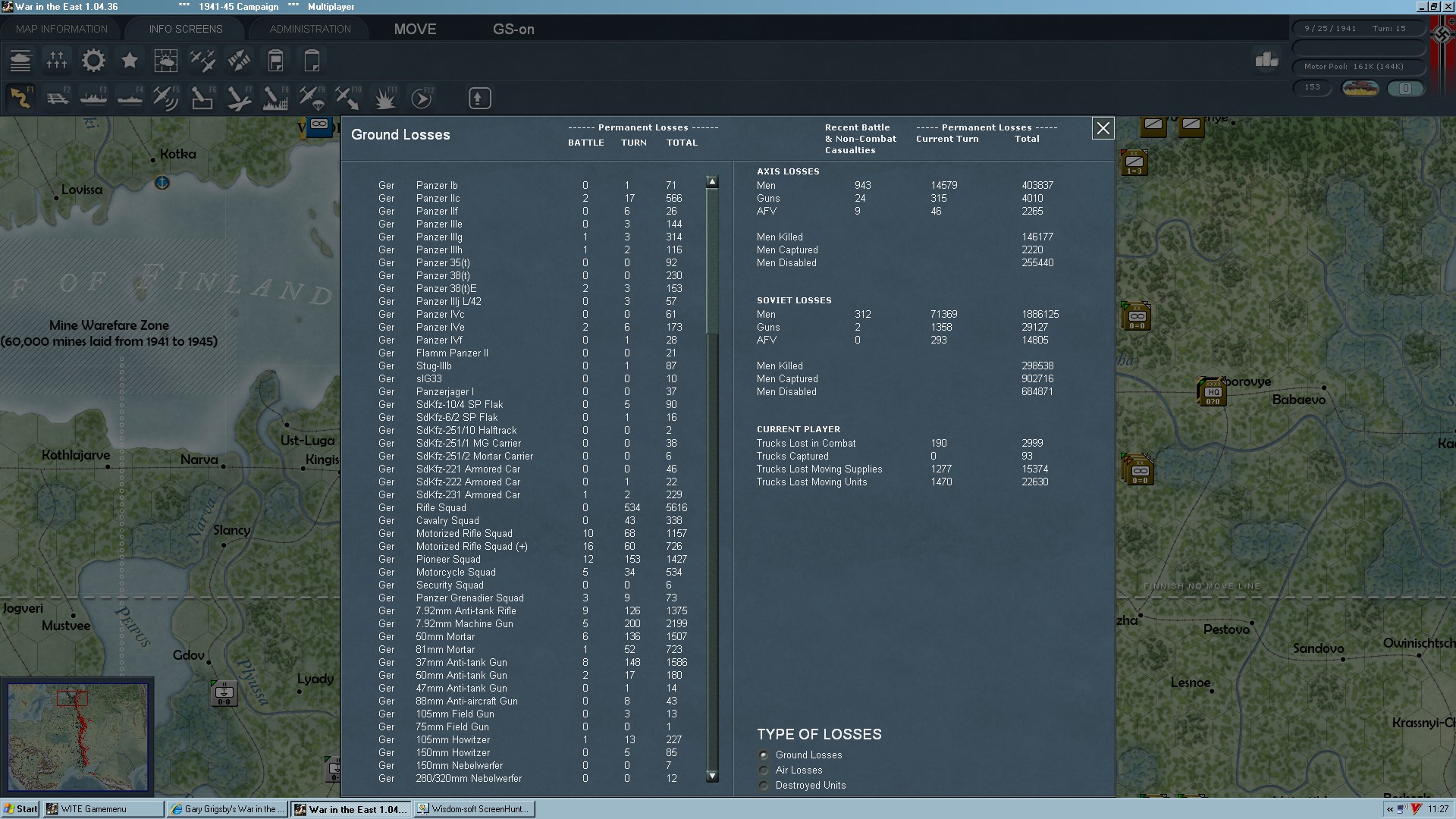Open the INFO SCREENS tab

coord(186,29)
